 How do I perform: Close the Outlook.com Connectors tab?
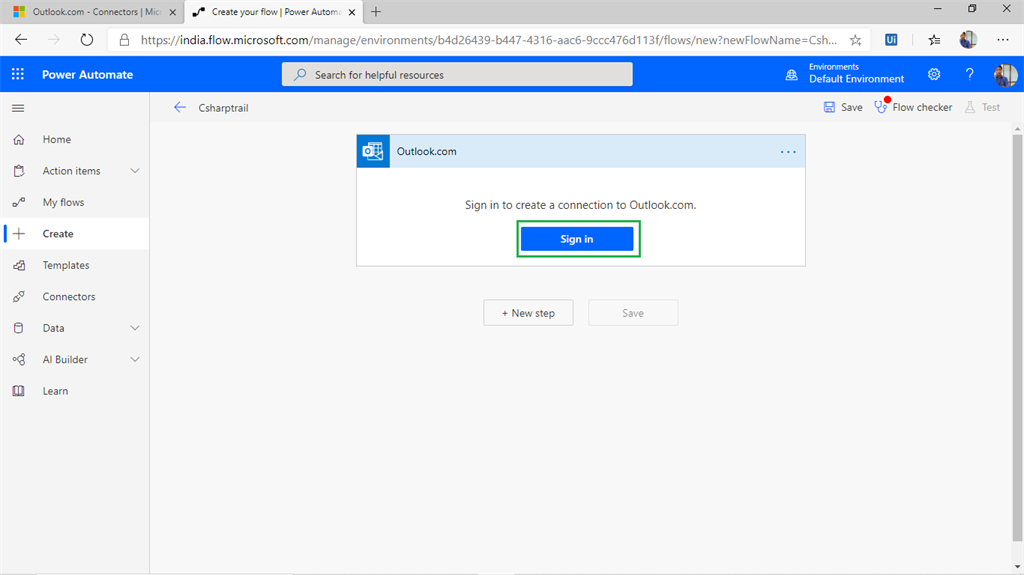(172, 12)
